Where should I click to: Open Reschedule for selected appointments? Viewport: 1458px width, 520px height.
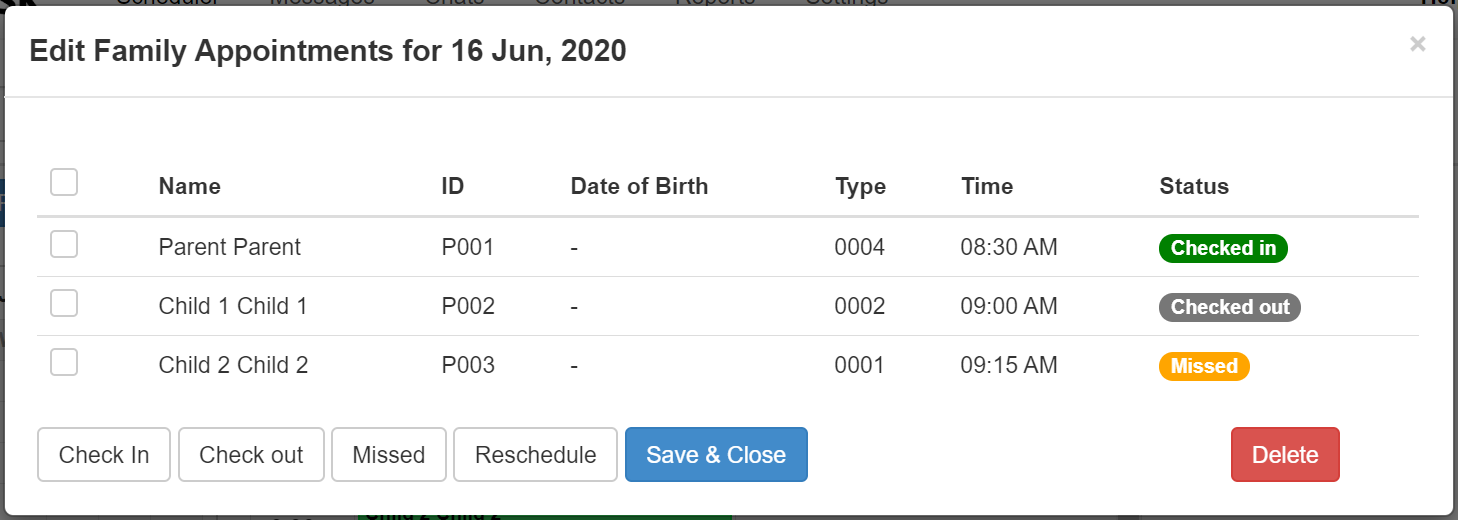535,455
